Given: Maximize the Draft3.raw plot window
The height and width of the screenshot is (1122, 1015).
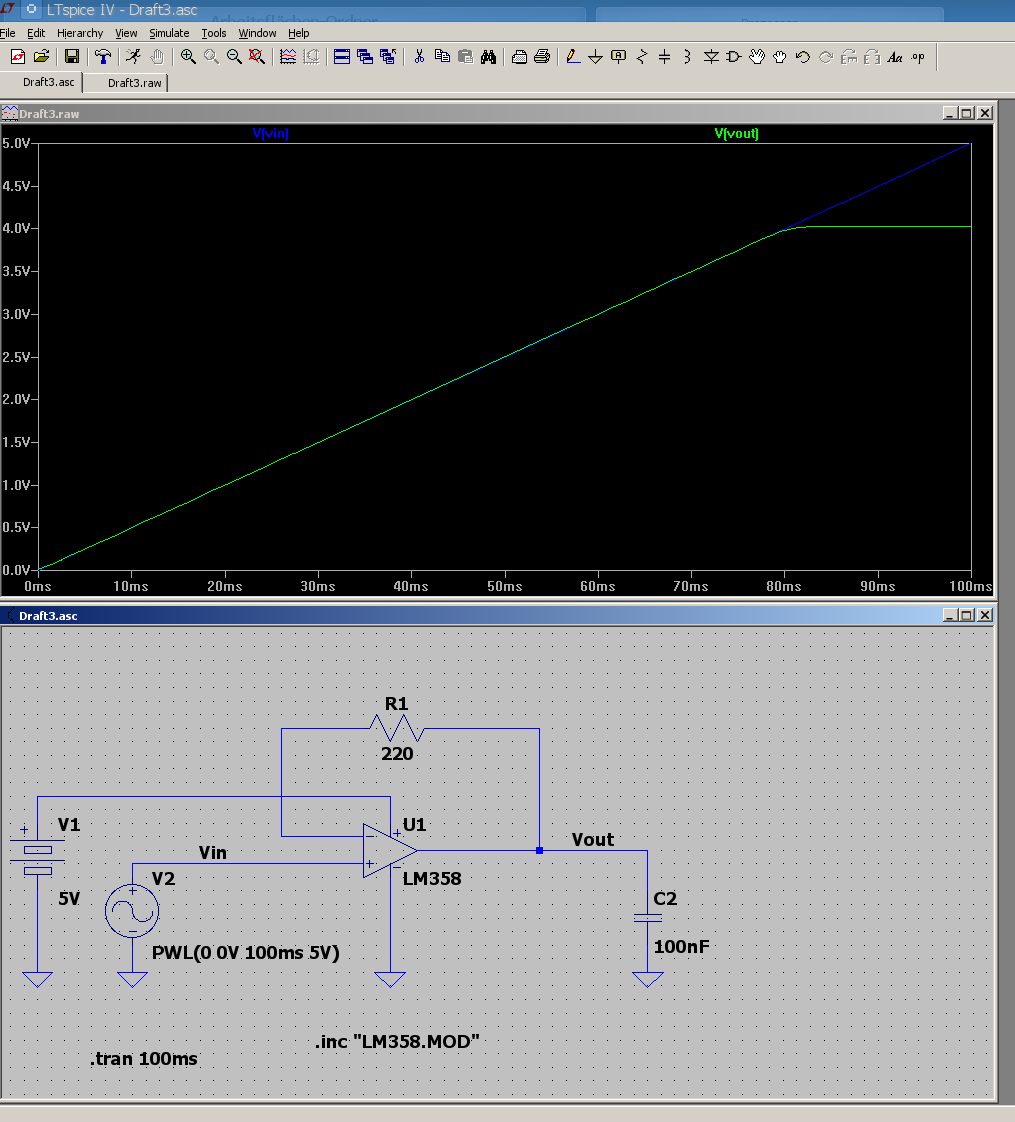Looking at the screenshot, I should (966, 113).
